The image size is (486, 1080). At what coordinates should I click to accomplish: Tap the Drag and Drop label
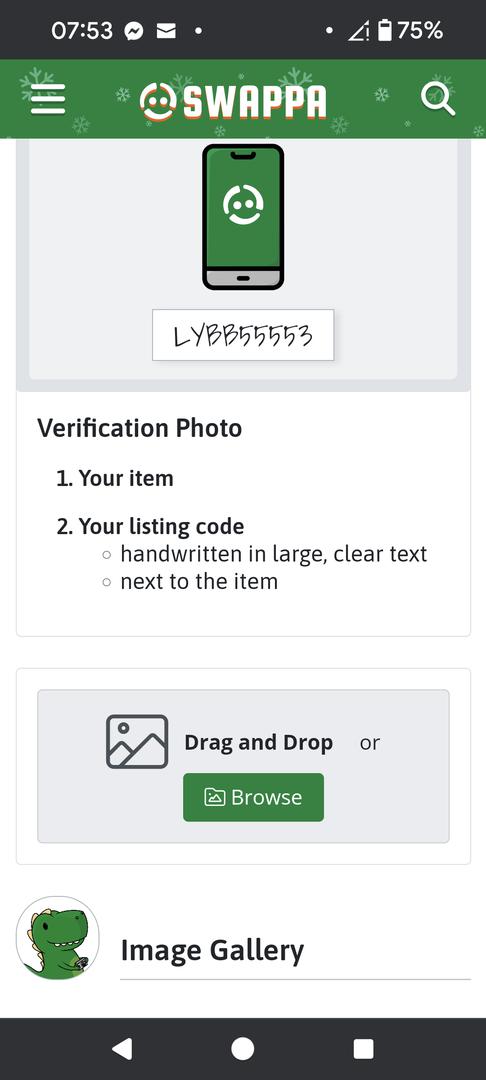(x=259, y=742)
